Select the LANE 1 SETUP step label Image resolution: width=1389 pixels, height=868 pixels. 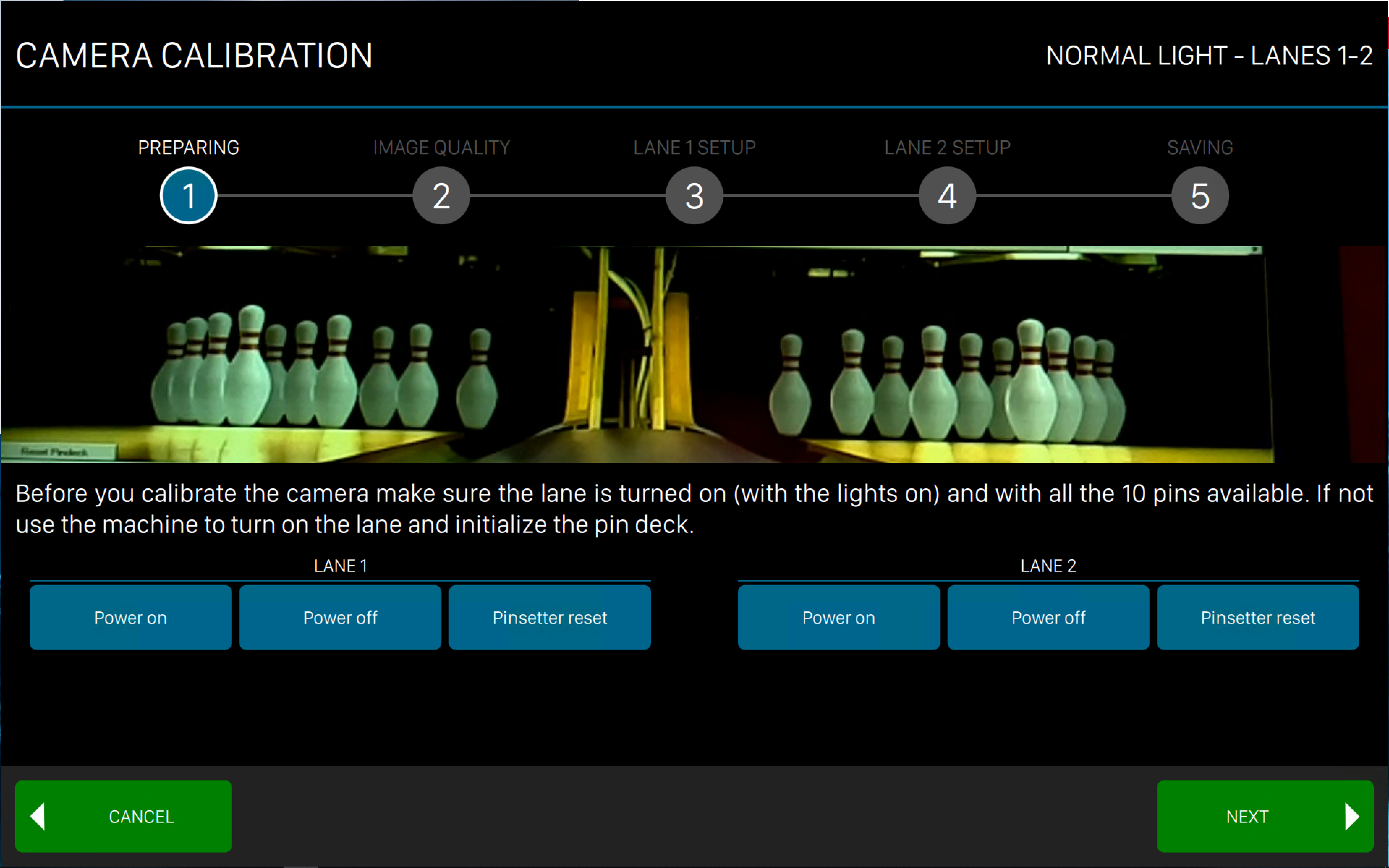[694, 148]
